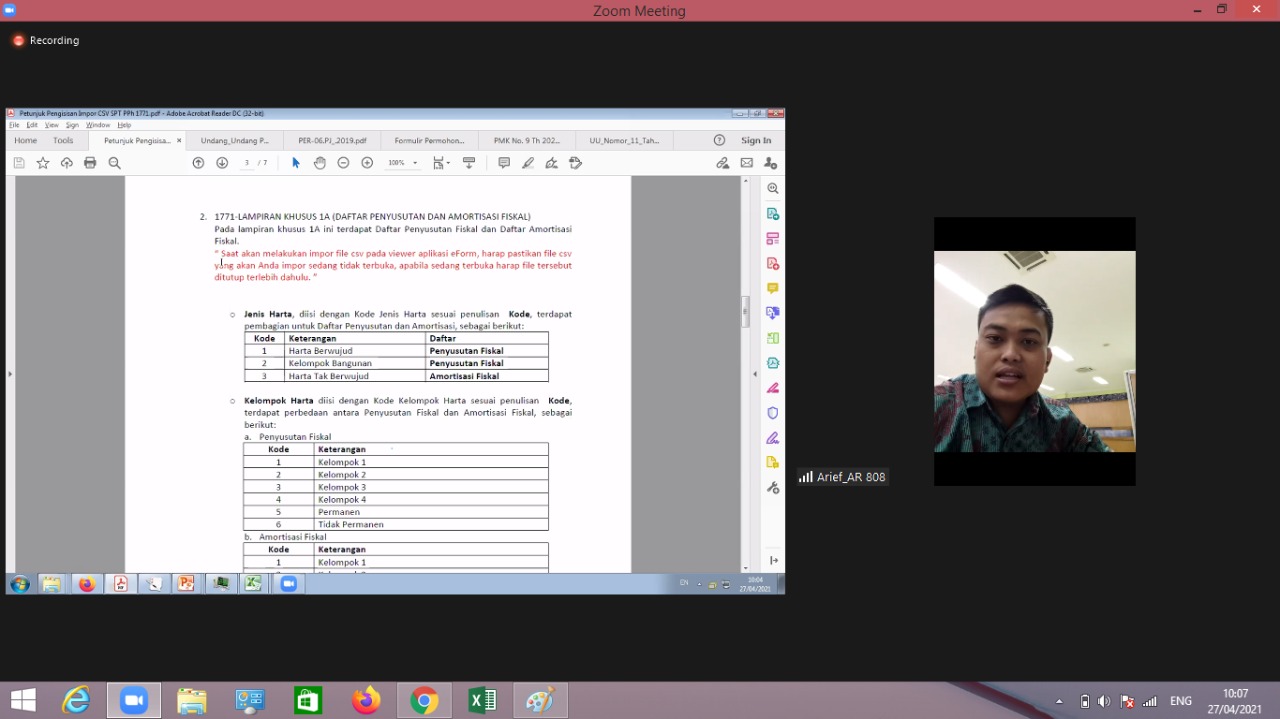1280x719 pixels.
Task: Select the highlight text pen tool
Action: (x=528, y=163)
